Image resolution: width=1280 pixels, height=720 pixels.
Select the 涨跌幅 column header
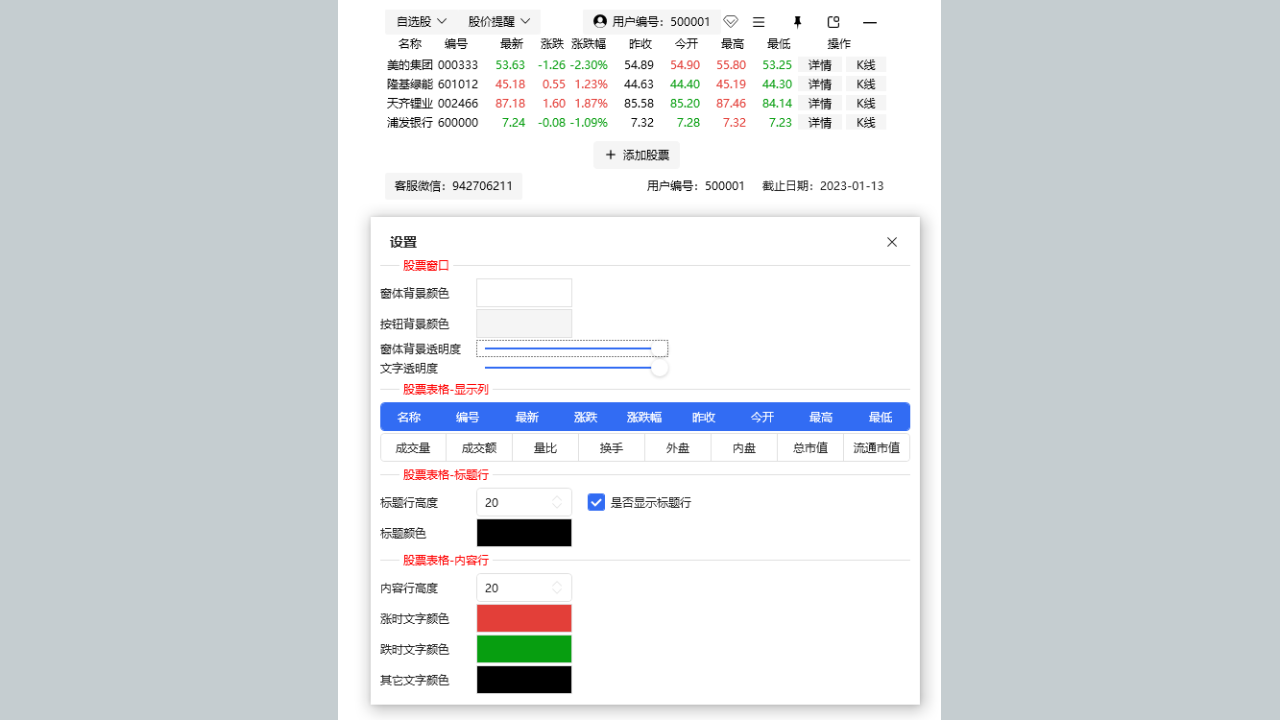(x=644, y=416)
